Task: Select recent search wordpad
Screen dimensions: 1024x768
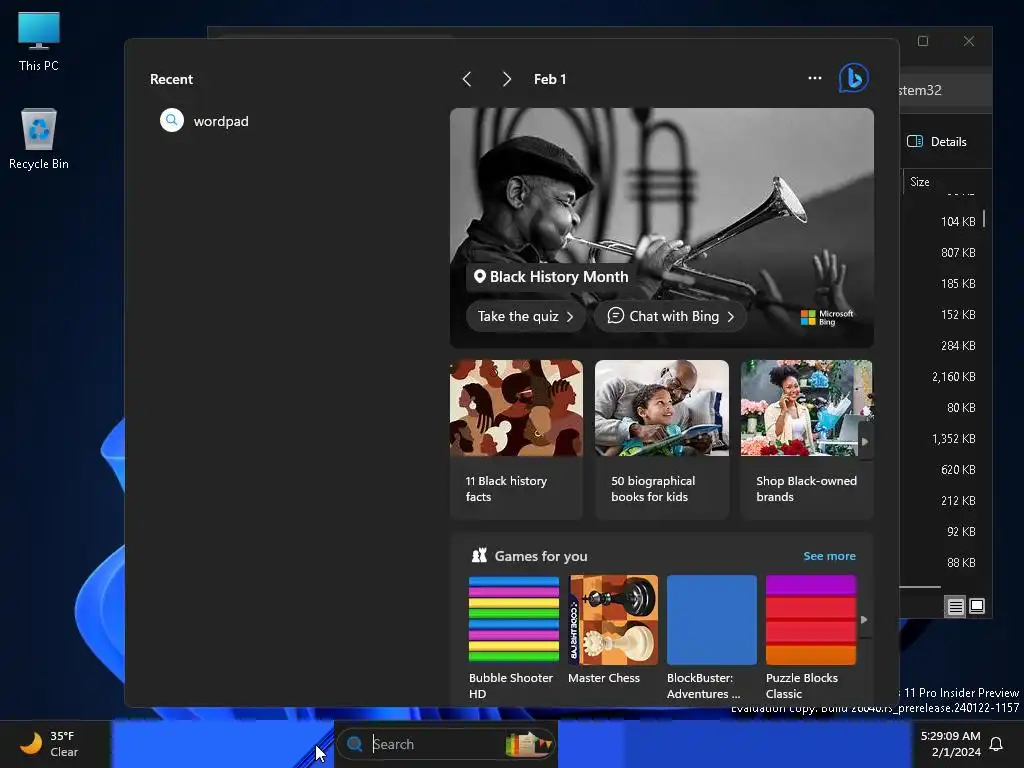Action: pos(285,121)
